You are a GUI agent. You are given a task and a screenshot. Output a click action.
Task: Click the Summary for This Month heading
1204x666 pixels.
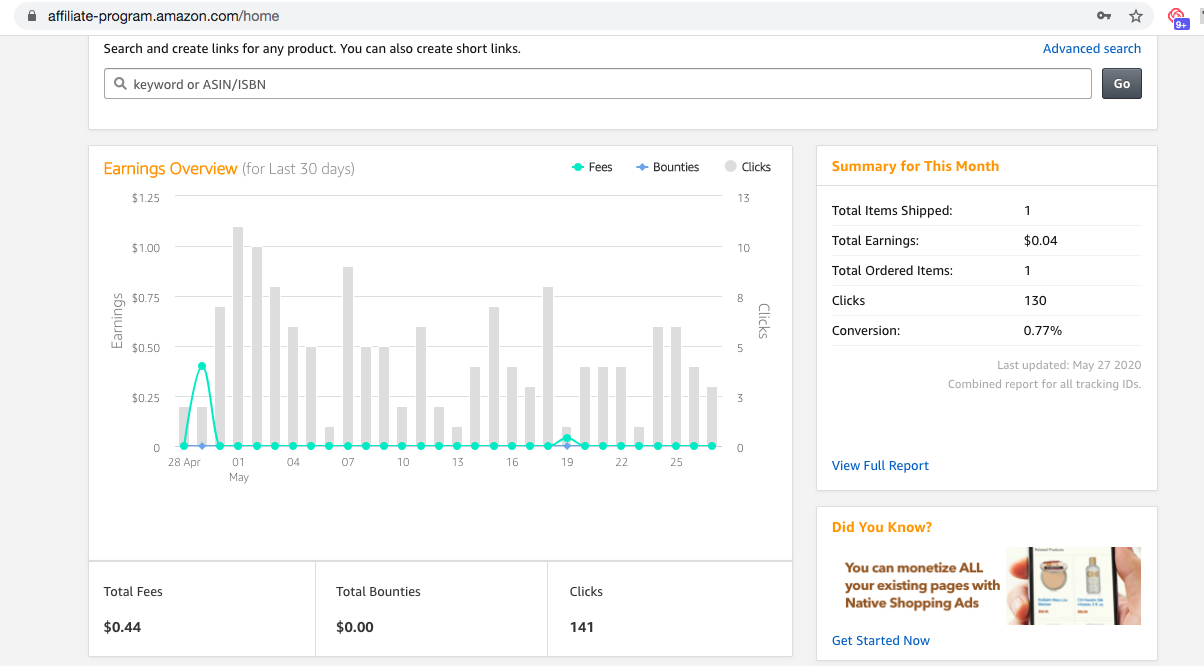coord(915,166)
